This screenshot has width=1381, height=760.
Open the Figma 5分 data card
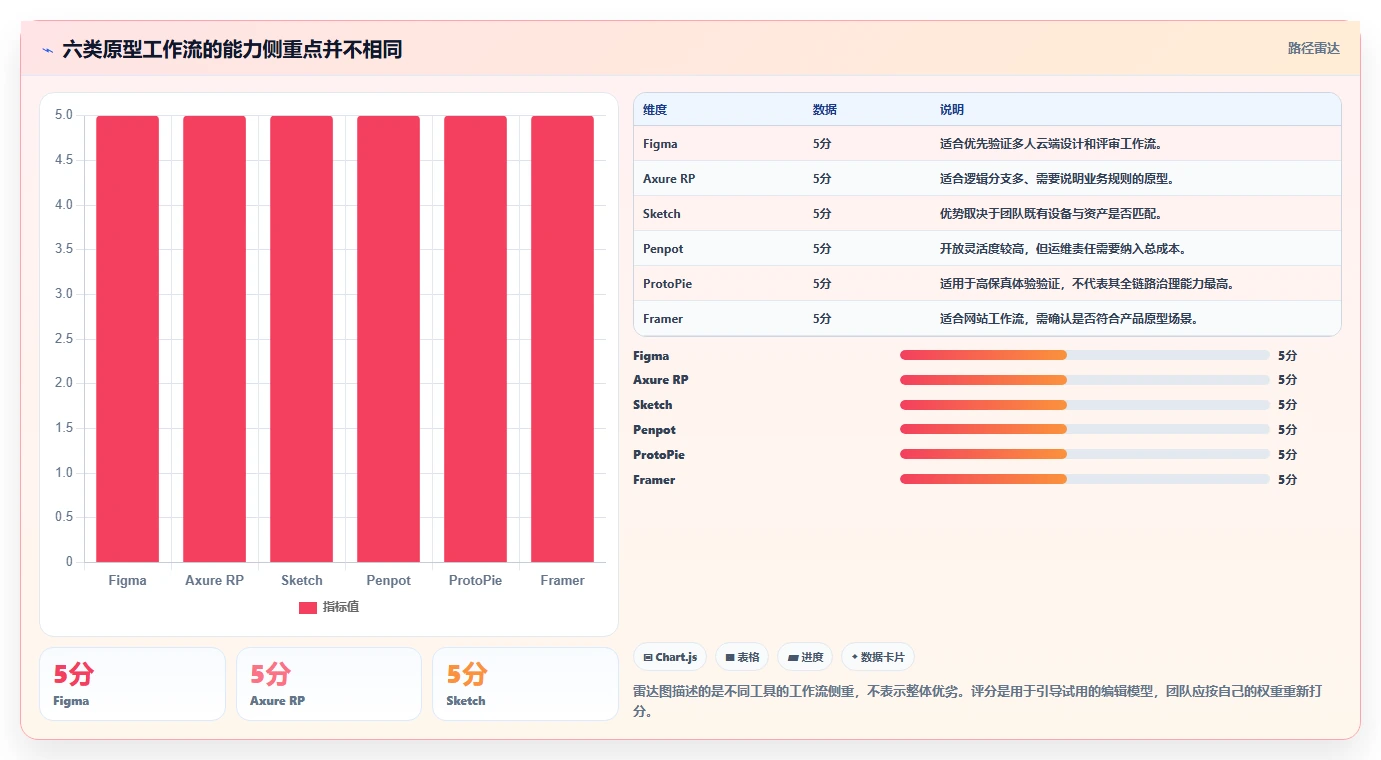[132, 684]
